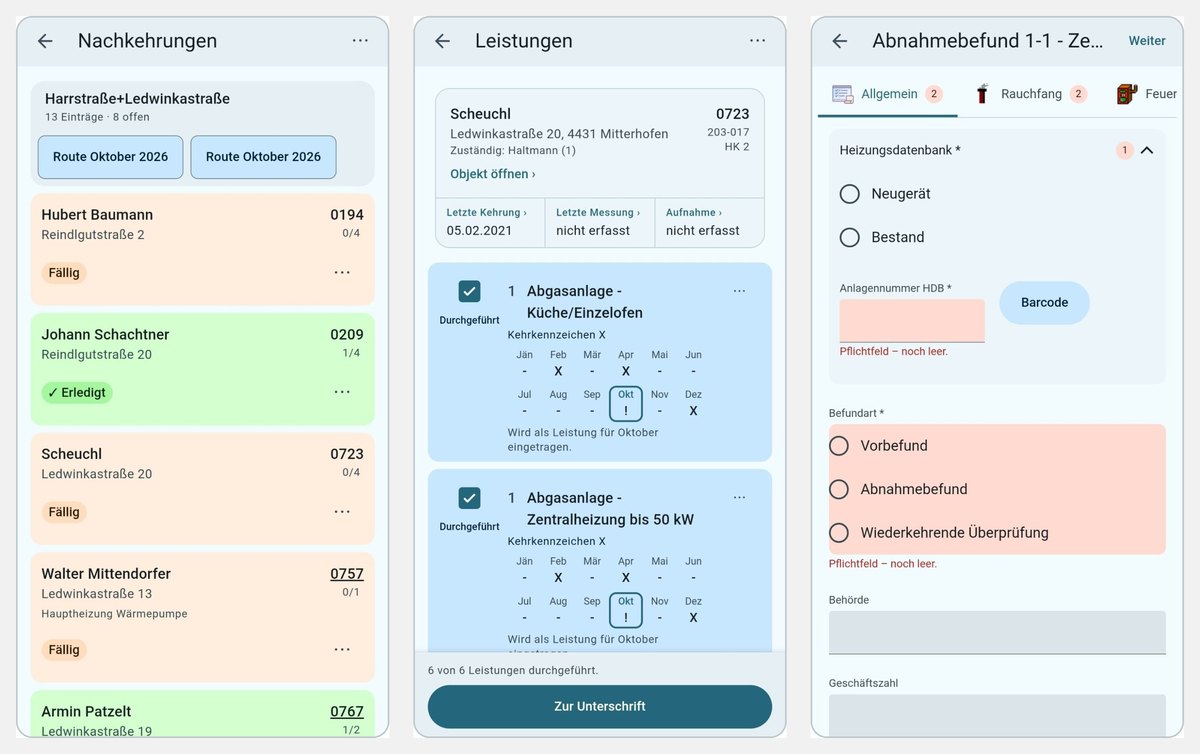This screenshot has width=1200, height=754.
Task: Open the Objekt öffnen link
Action: (x=493, y=174)
